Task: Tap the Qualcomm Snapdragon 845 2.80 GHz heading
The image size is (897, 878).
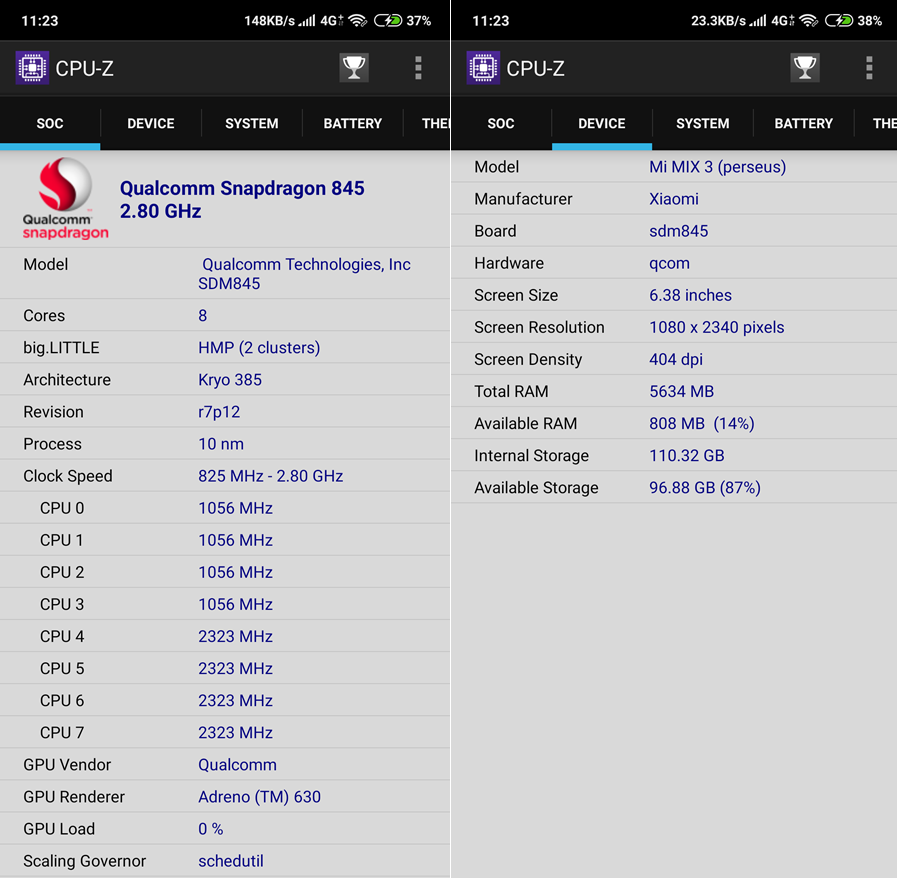Action: (x=242, y=200)
